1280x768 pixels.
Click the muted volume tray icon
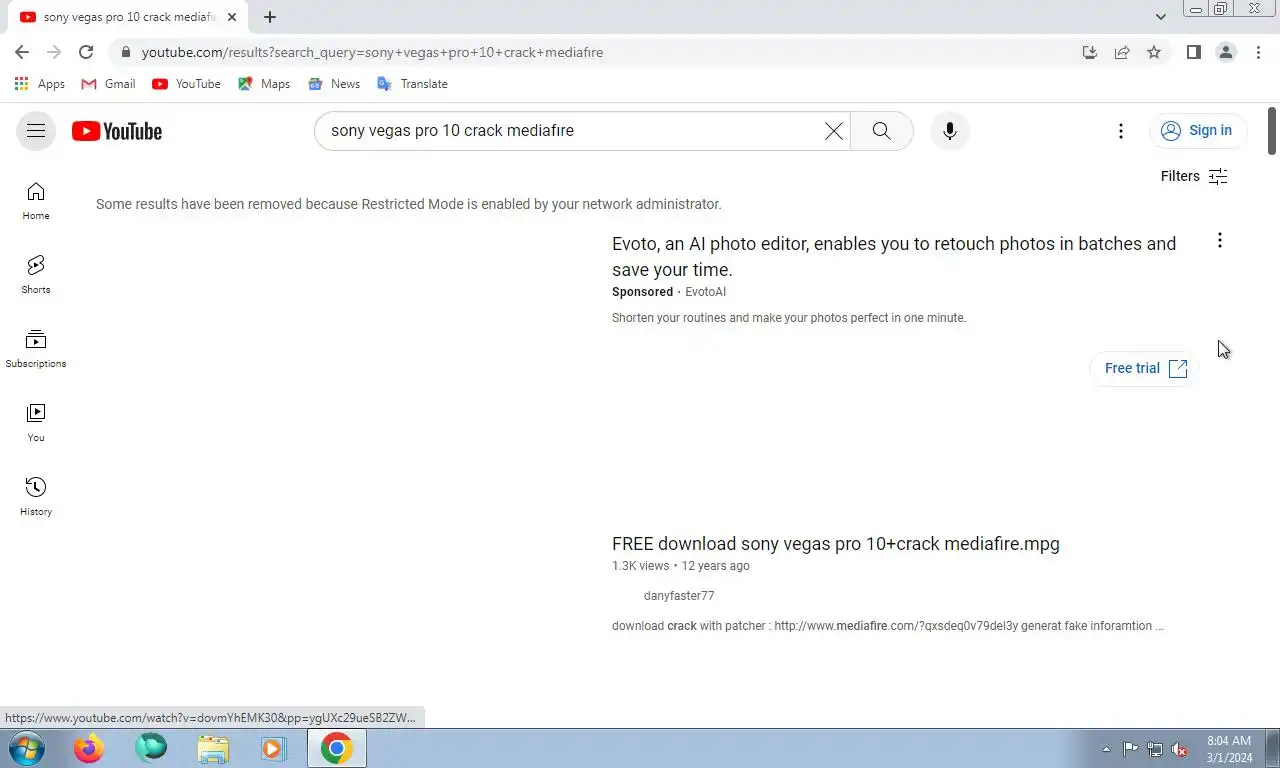coord(1179,749)
